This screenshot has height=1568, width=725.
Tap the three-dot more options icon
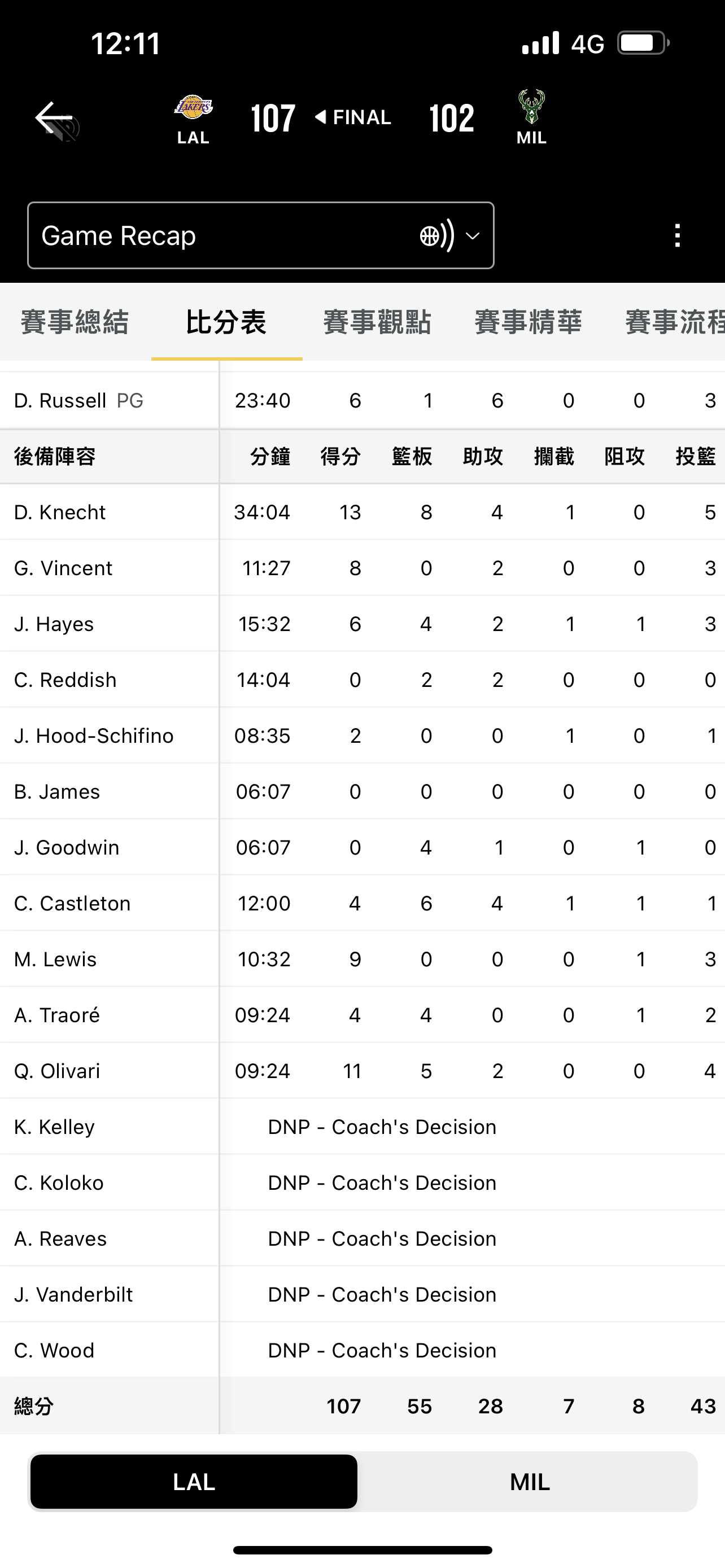pyautogui.click(x=678, y=235)
